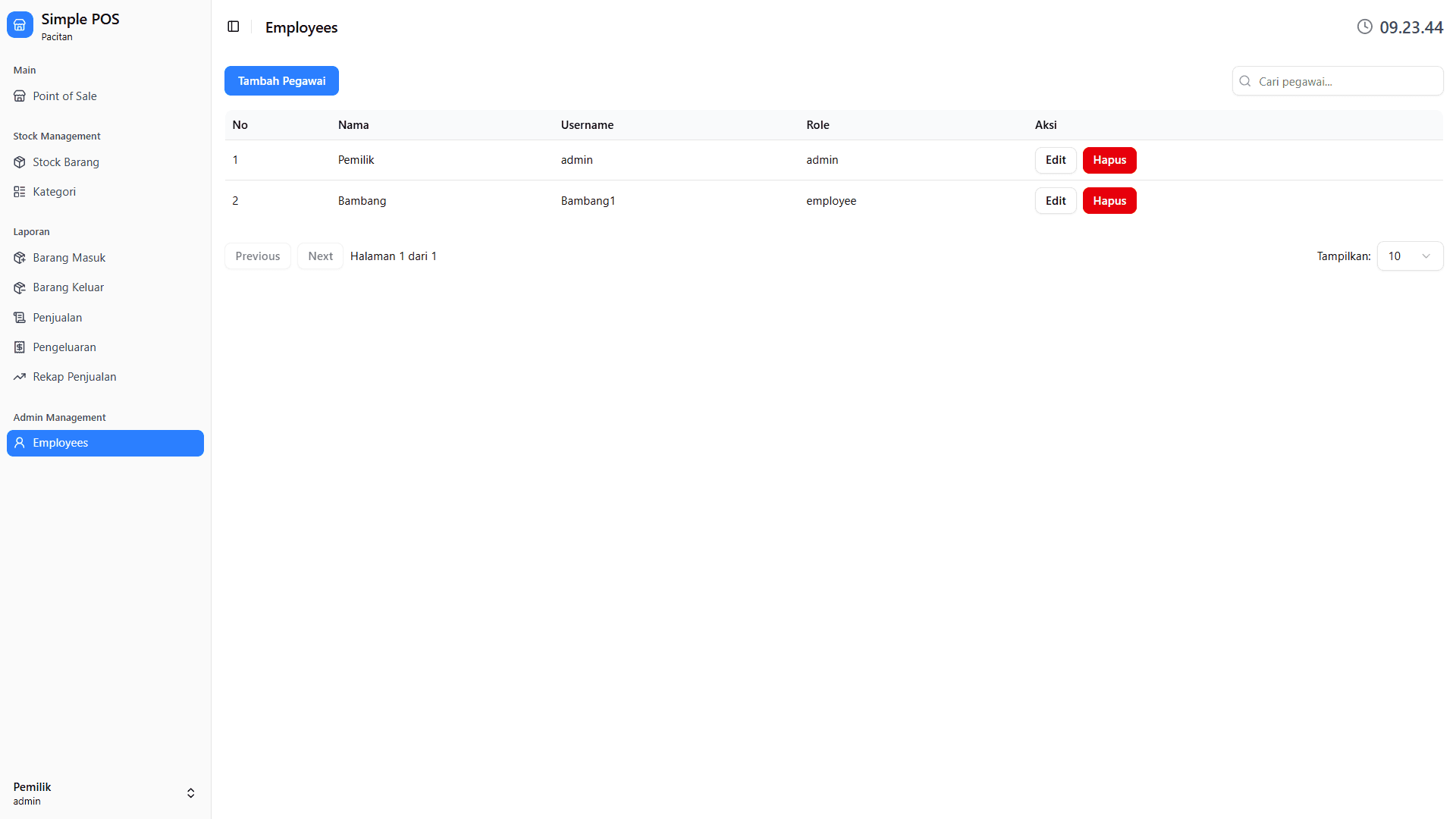The width and height of the screenshot is (1456, 819).
Task: Edit the Bambang employee row
Action: (1055, 201)
